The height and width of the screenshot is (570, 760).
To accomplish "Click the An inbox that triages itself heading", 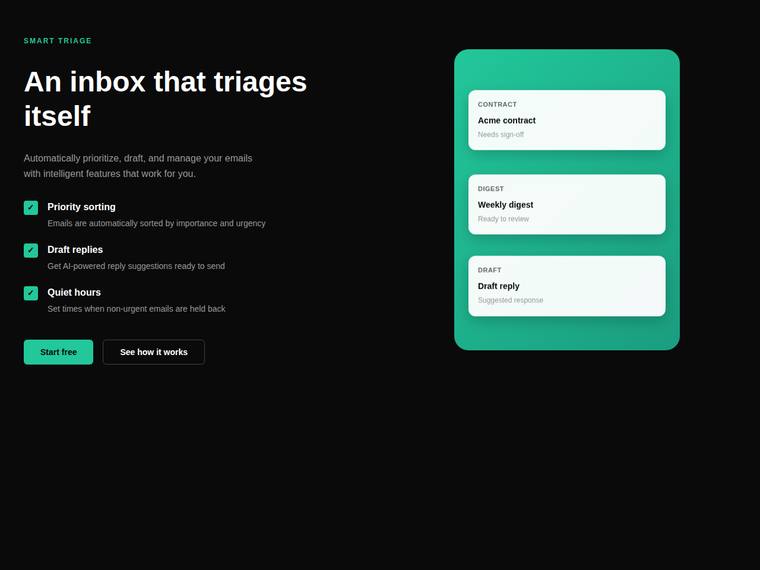I will coord(165,98).
